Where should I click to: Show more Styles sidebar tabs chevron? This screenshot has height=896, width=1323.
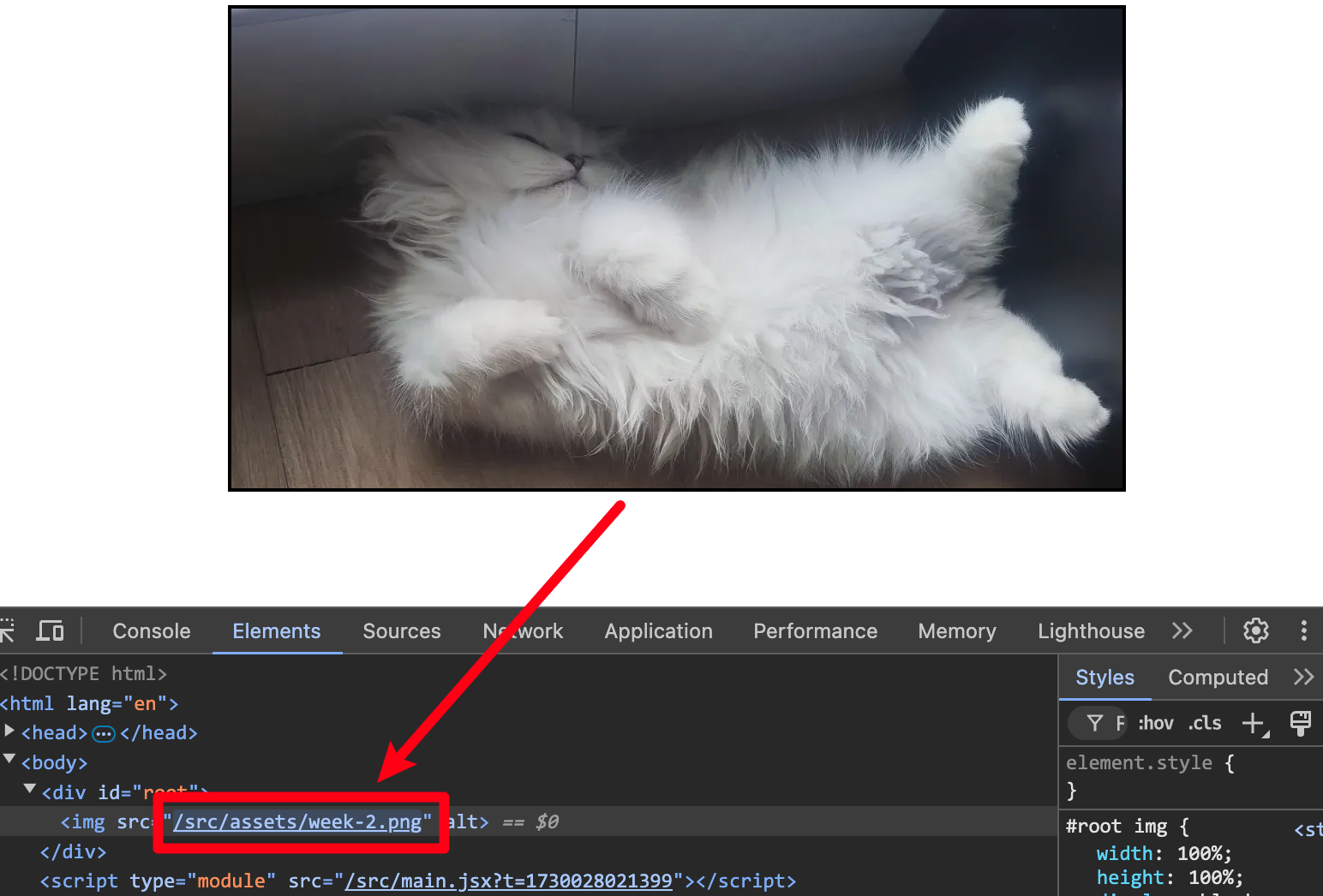point(1303,678)
